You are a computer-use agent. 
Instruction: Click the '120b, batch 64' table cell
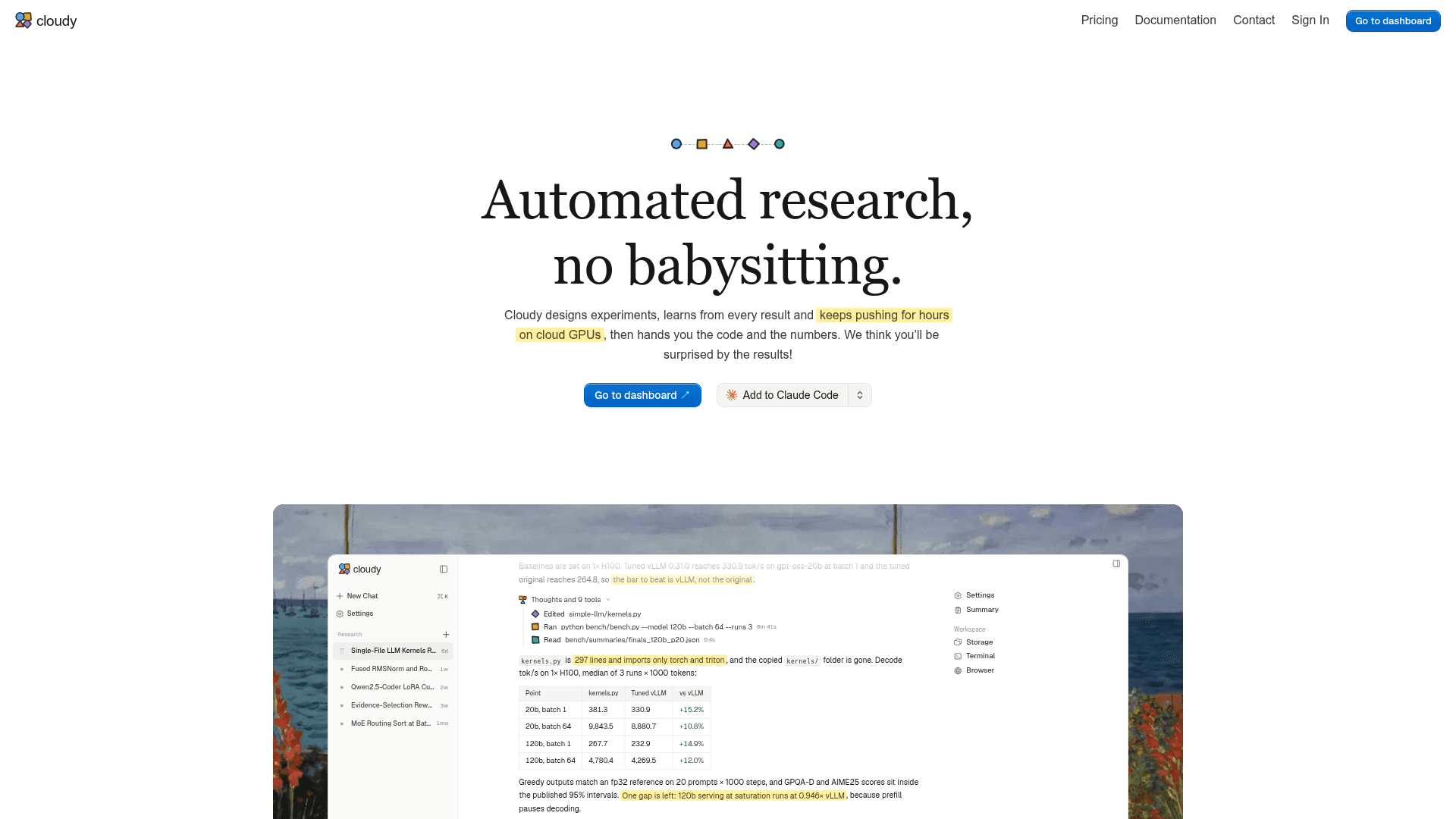tap(551, 761)
